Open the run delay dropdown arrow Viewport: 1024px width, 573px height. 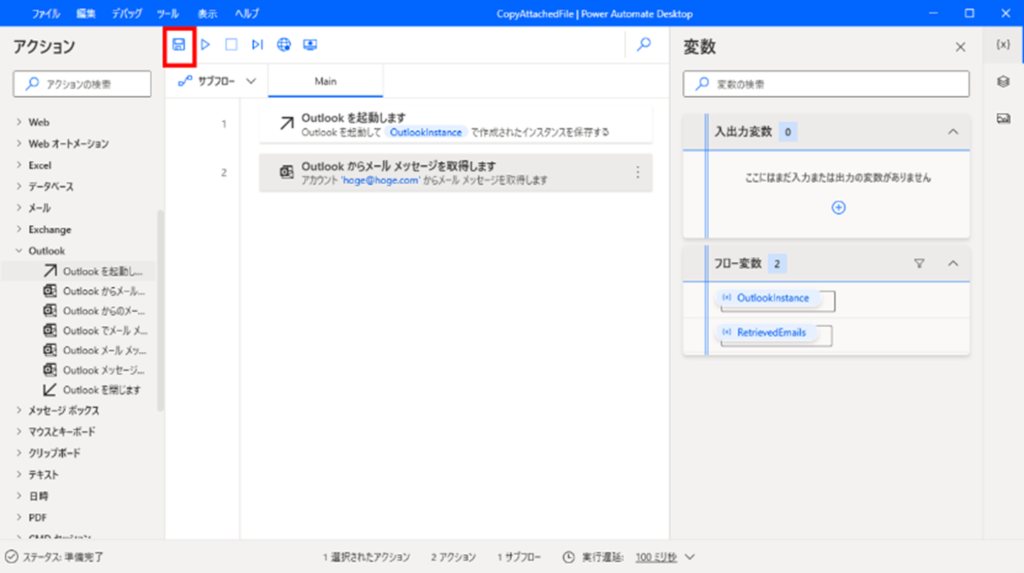point(690,557)
